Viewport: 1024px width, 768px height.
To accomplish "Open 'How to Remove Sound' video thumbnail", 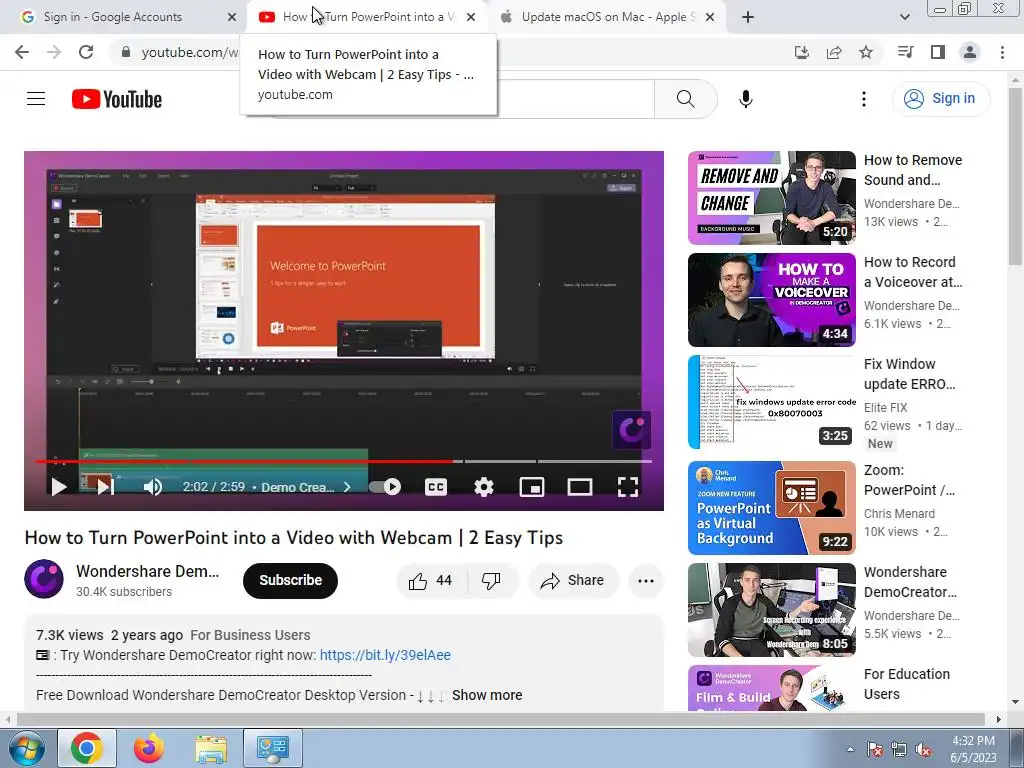I will click(771, 197).
